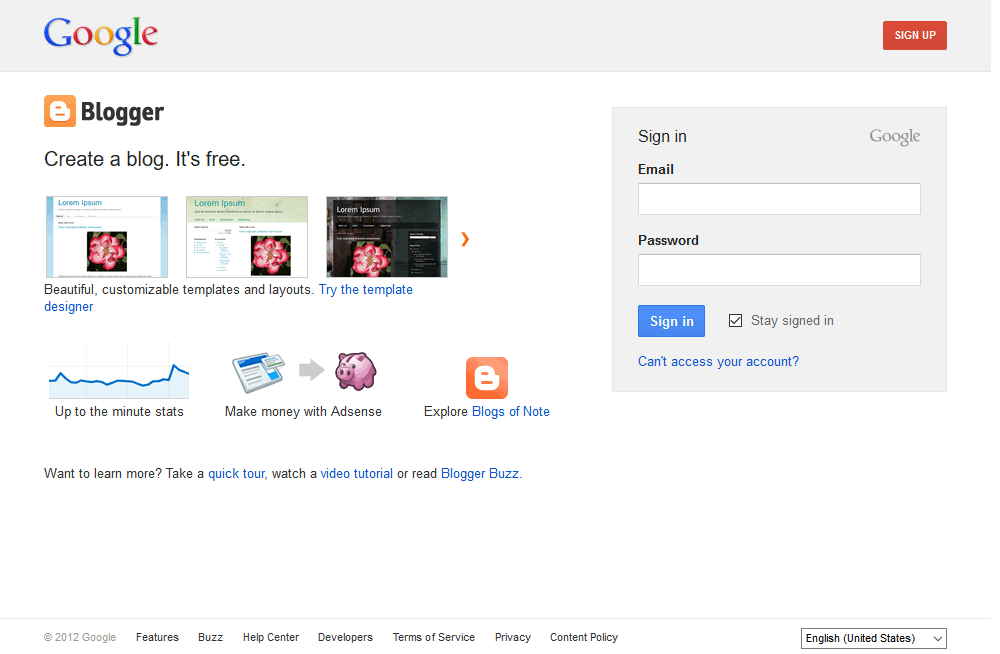Click the piggy bank Adsense icon
Viewport: 1000px width, 654px height.
click(x=356, y=371)
